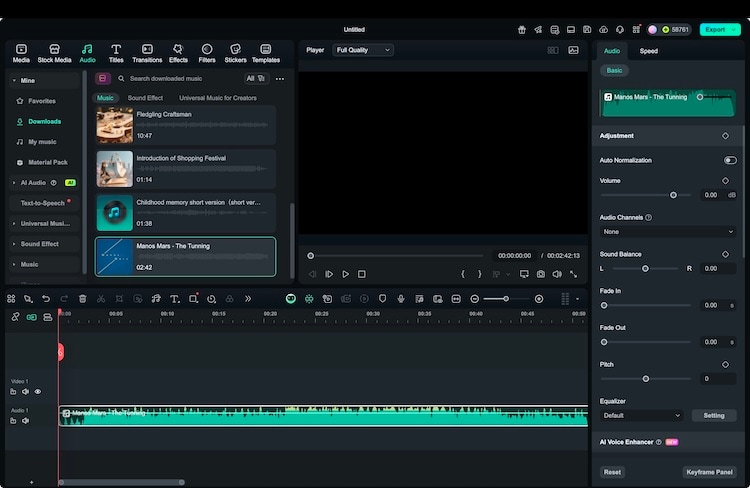
Task: Expand more tools double-chevron icon
Action: click(x=248, y=299)
